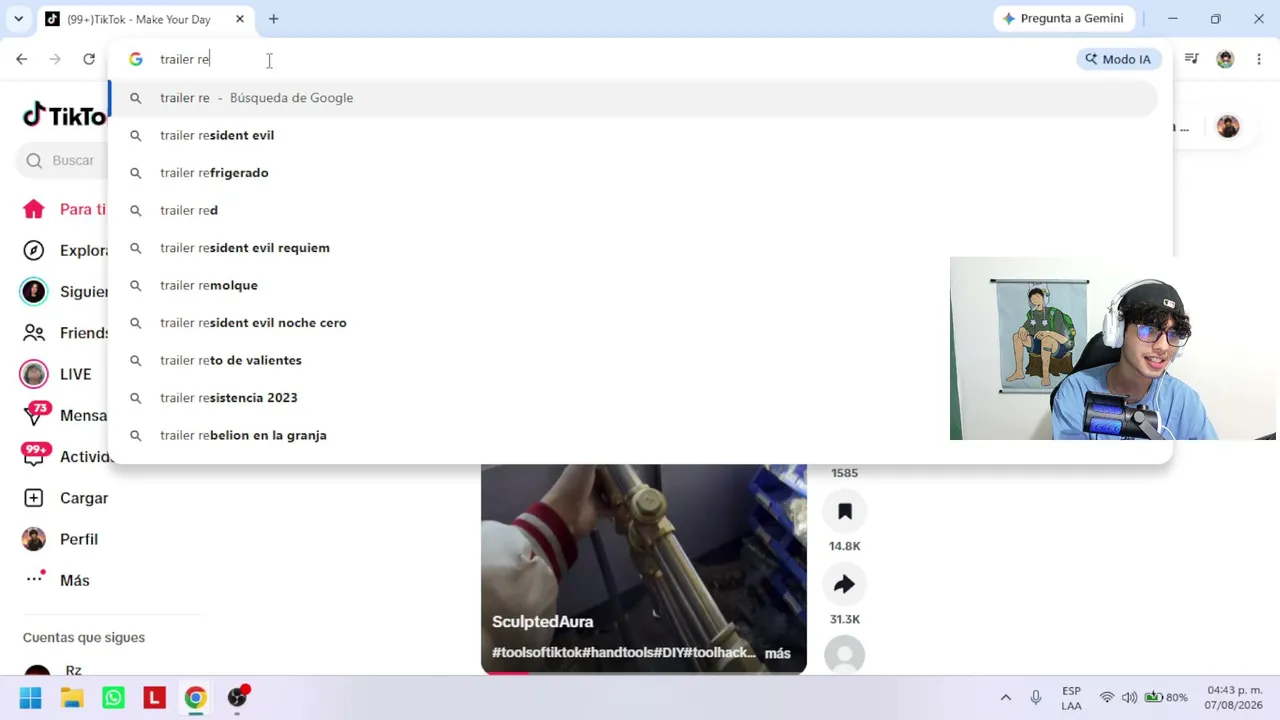Show hidden system tray icons chevron
The image size is (1280, 720).
click(x=1006, y=697)
